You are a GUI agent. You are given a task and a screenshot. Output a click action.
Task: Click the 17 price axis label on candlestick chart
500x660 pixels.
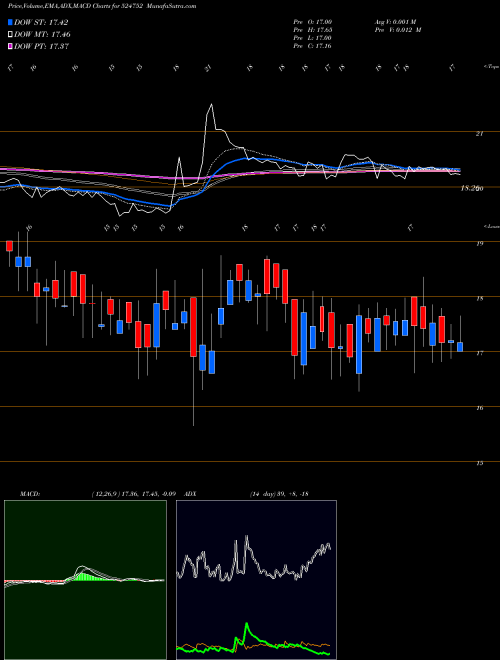click(x=479, y=354)
